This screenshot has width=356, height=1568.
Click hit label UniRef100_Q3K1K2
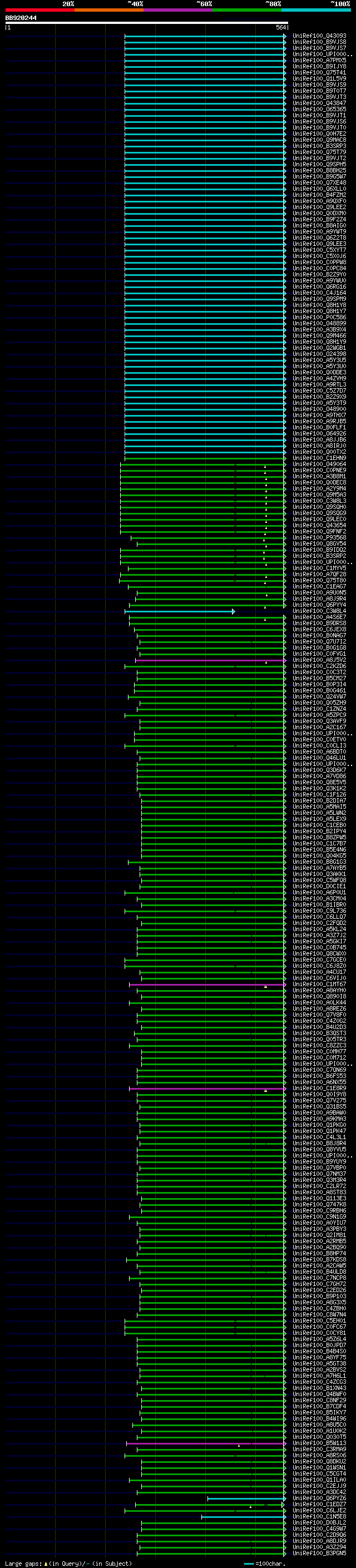point(319,788)
